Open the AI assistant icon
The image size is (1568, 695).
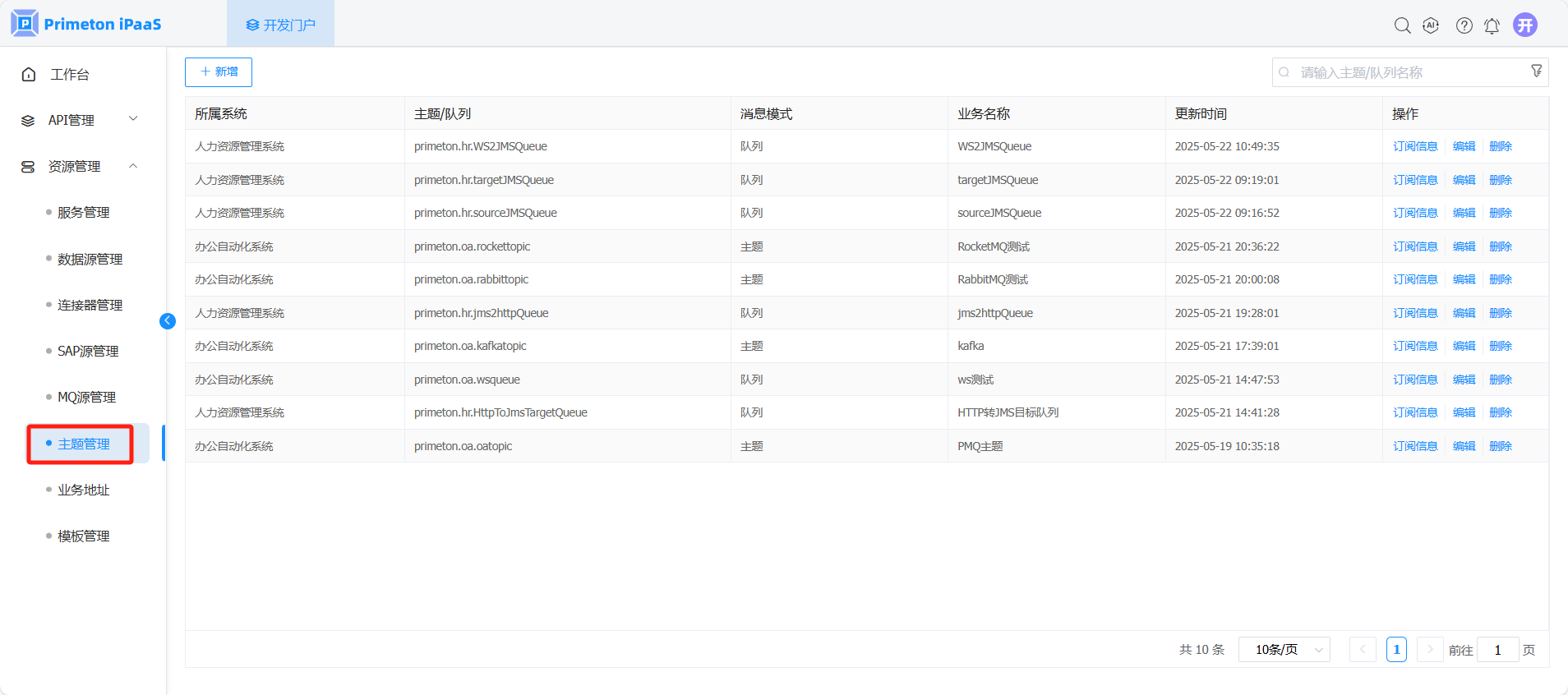coord(1431,25)
